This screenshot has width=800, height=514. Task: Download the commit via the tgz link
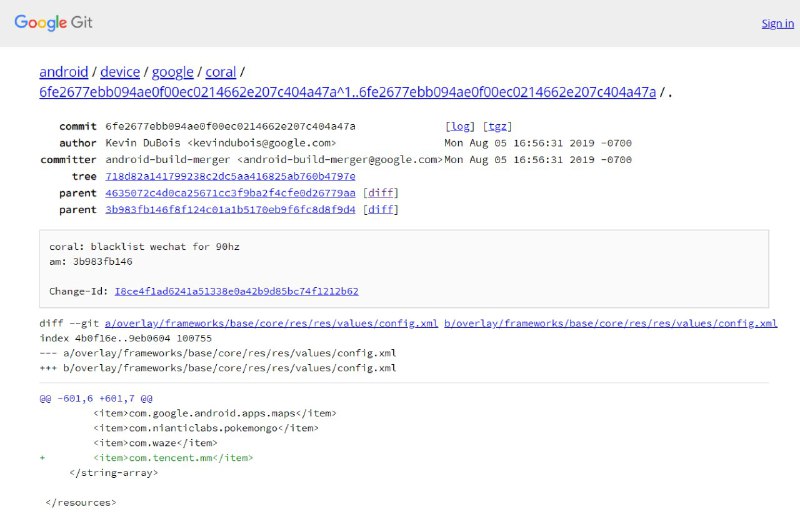click(496, 126)
